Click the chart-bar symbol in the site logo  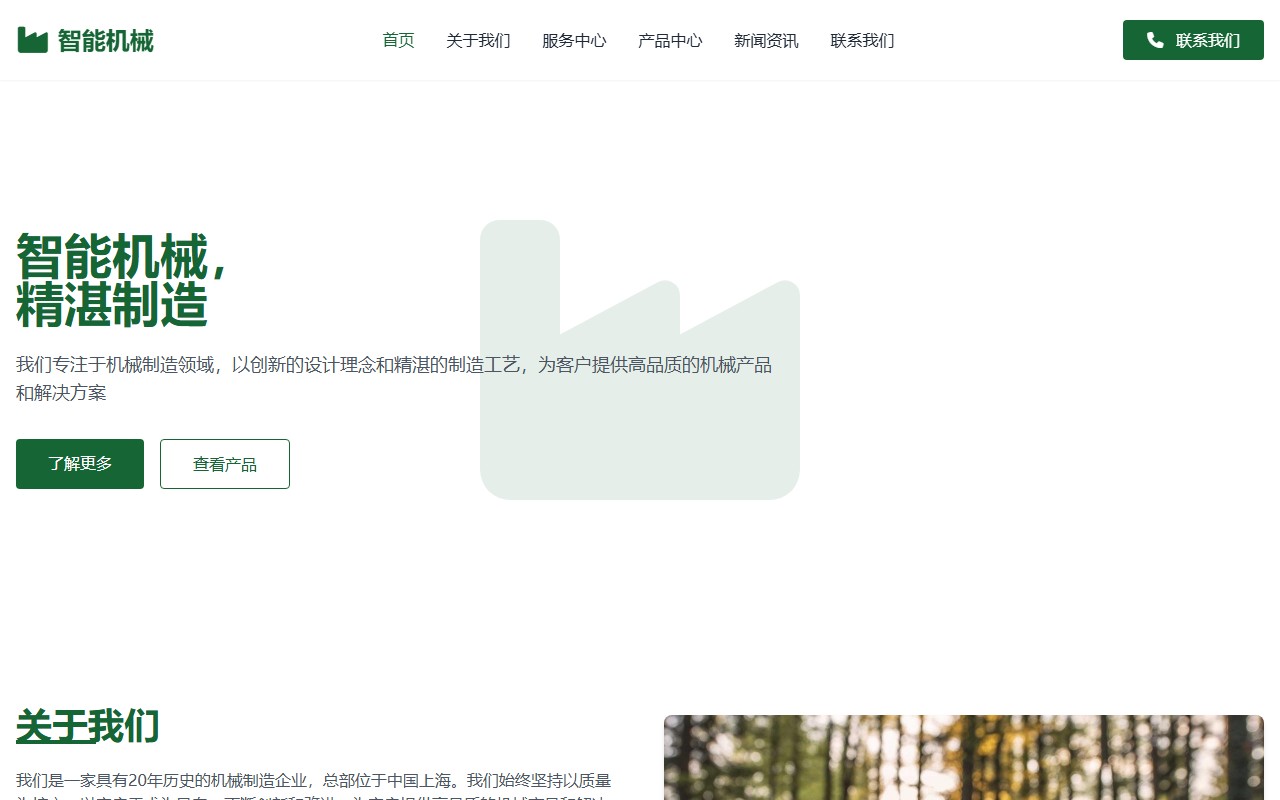[x=33, y=39]
